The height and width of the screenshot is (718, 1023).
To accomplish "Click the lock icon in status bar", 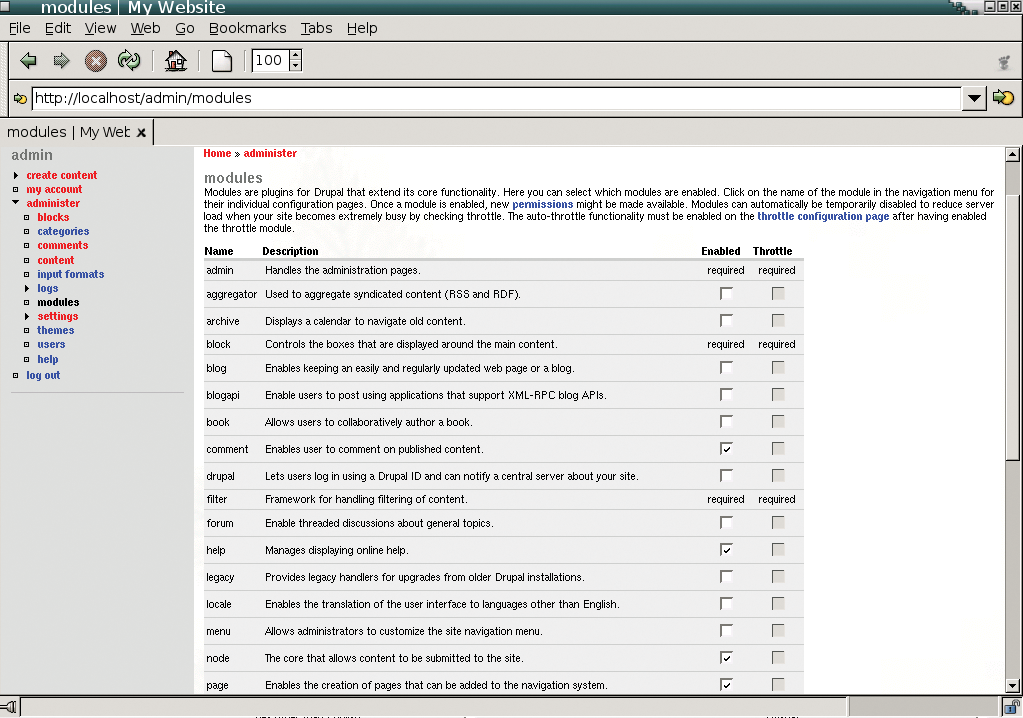I will [1012, 706].
